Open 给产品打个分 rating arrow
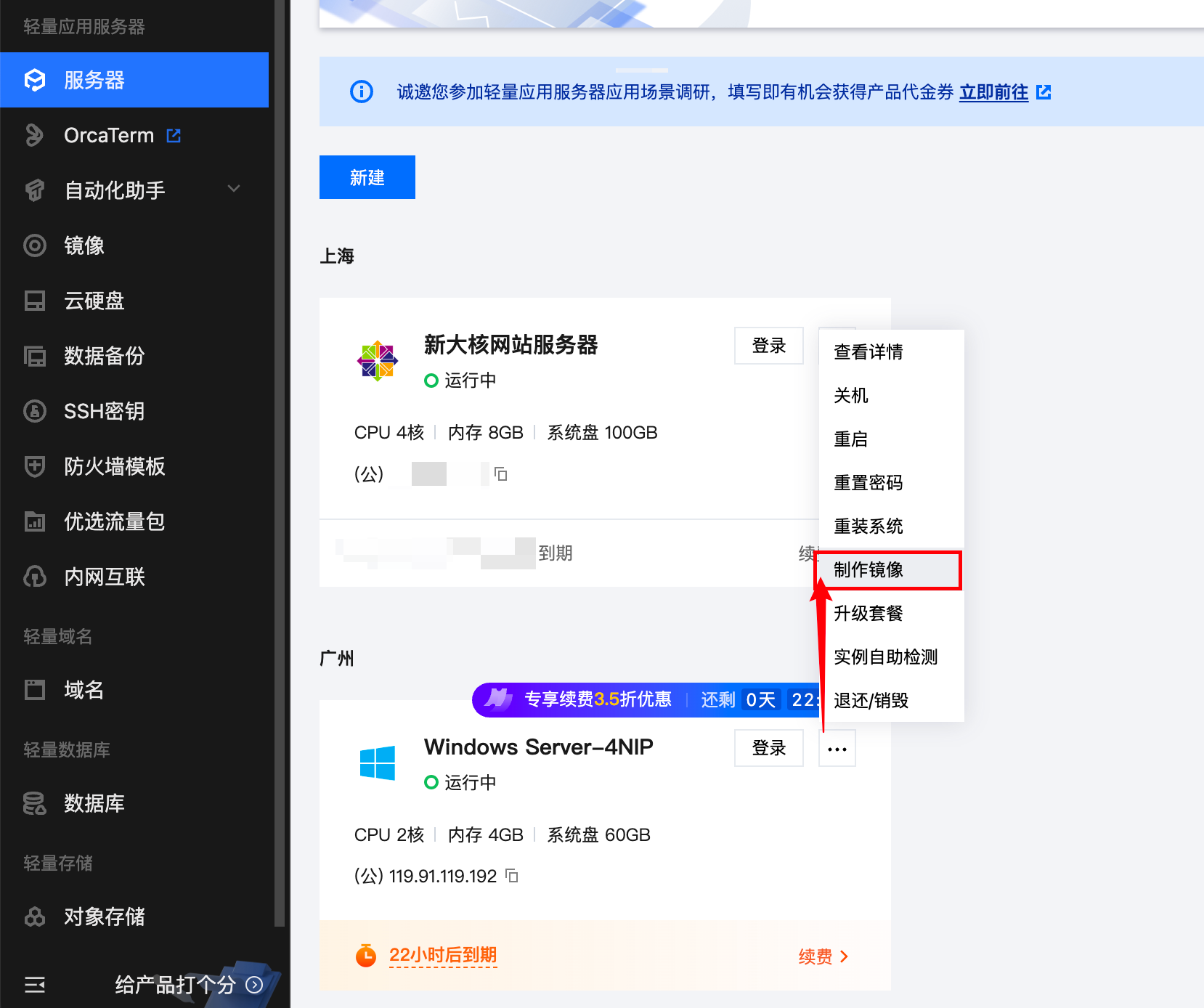Screen dimensions: 1204x1008 254,985
